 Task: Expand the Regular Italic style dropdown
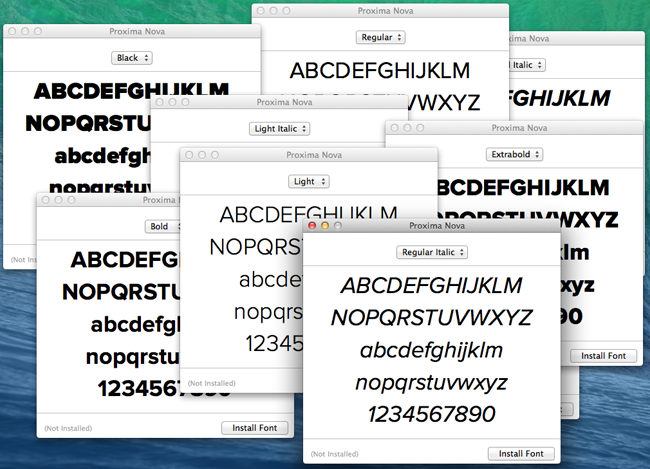431,252
